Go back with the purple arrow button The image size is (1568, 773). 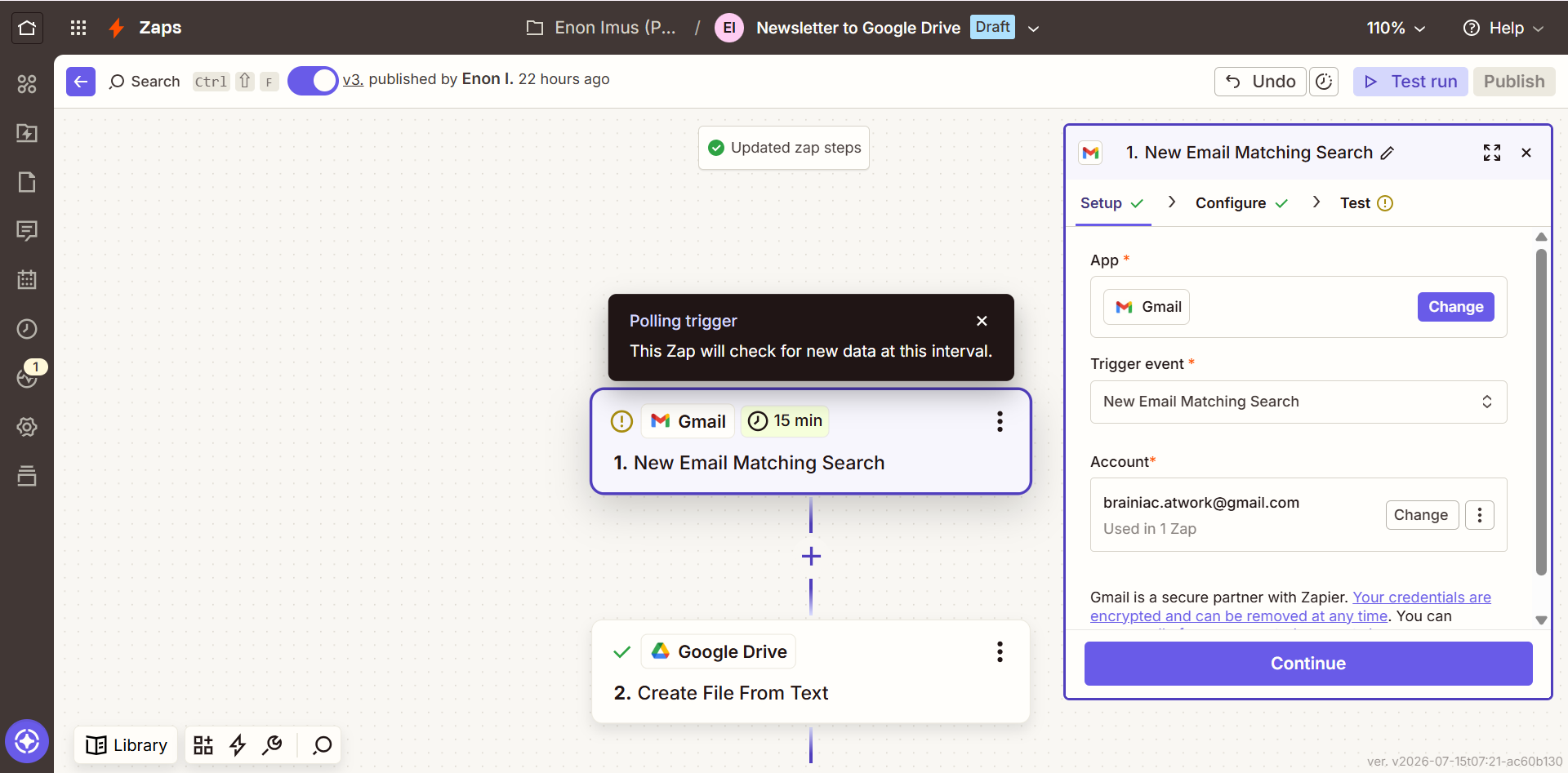(81, 82)
